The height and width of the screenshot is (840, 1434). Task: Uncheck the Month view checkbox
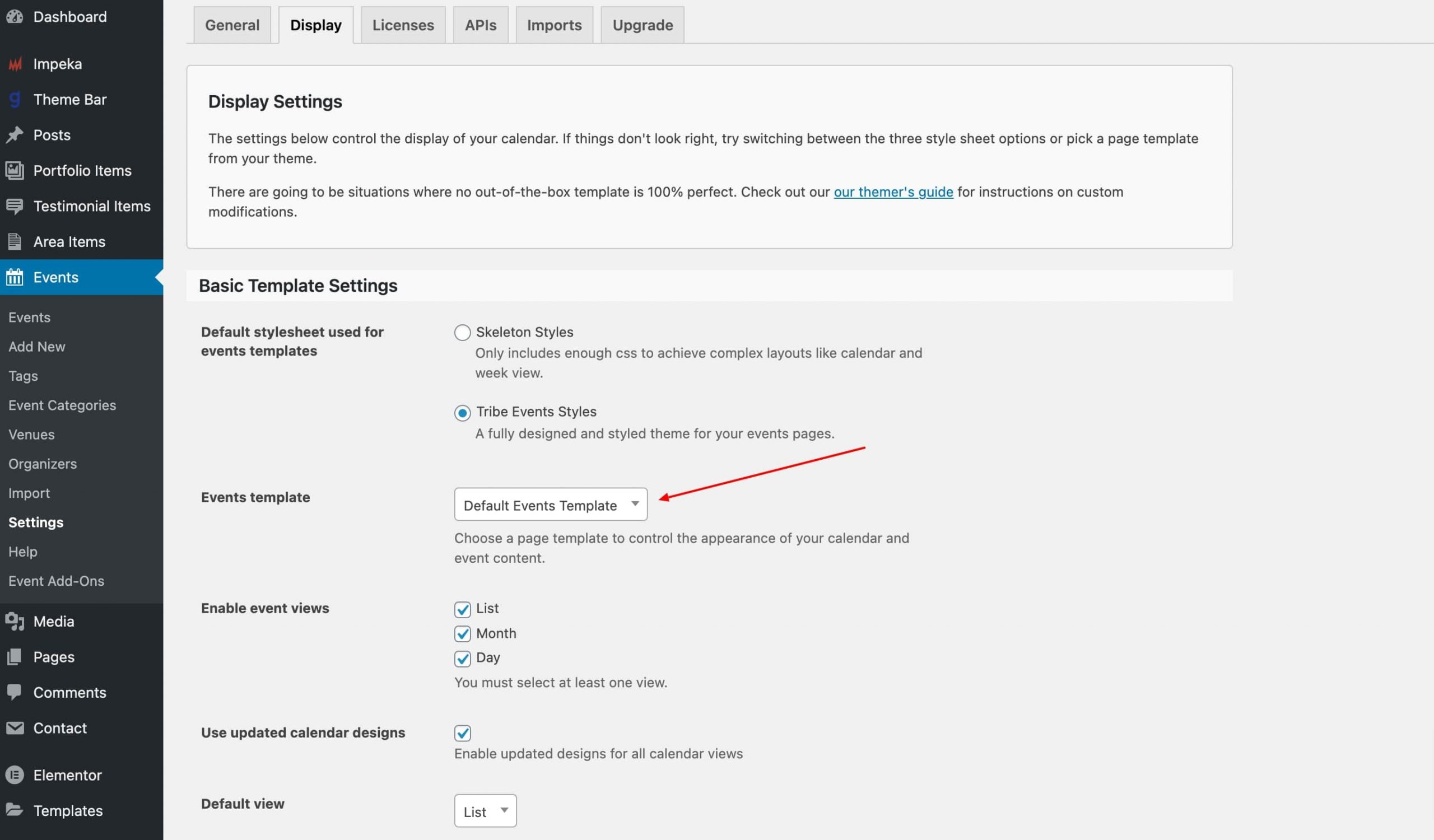click(462, 633)
